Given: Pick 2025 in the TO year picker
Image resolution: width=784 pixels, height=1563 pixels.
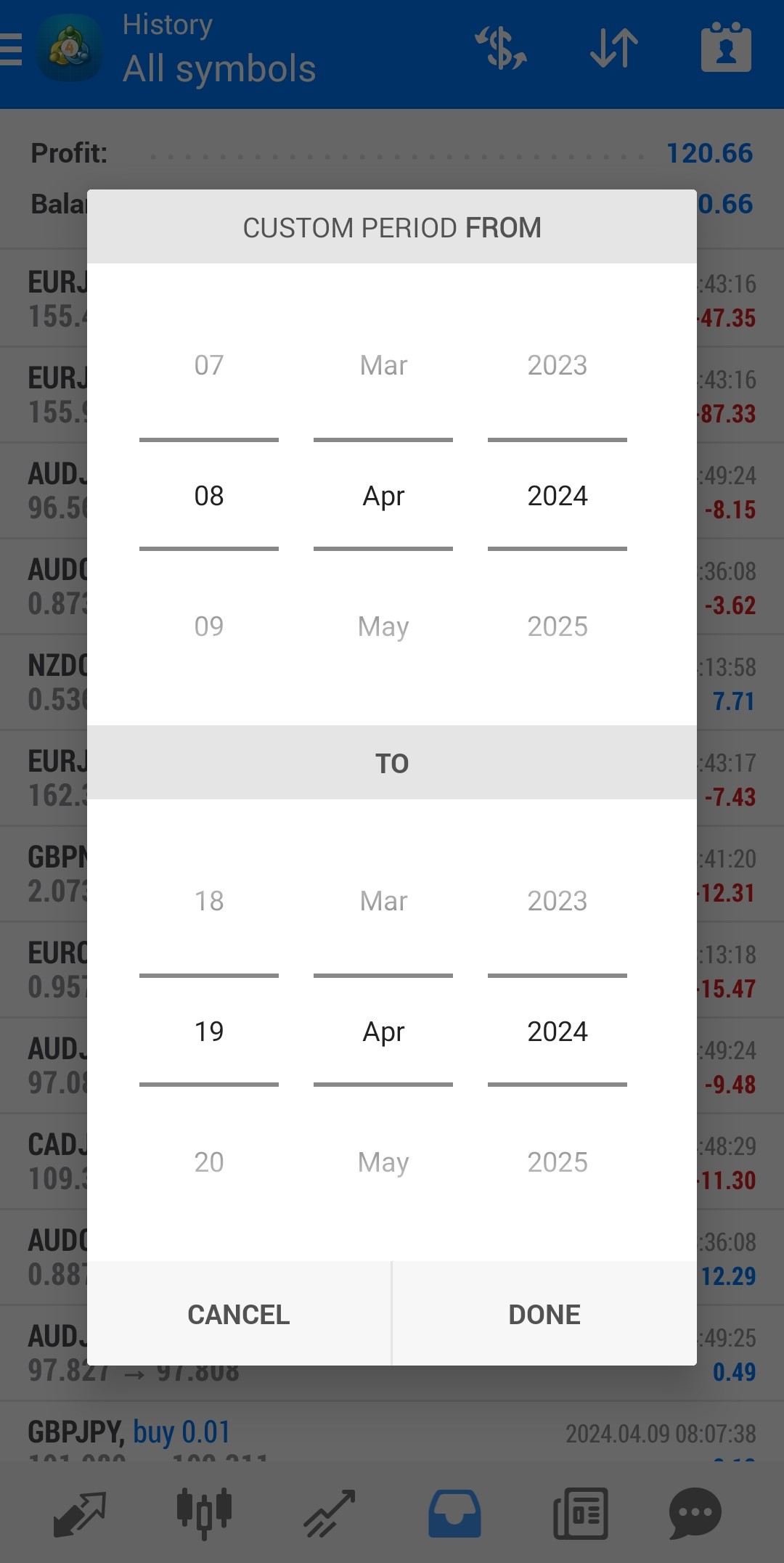Looking at the screenshot, I should click(x=558, y=1162).
